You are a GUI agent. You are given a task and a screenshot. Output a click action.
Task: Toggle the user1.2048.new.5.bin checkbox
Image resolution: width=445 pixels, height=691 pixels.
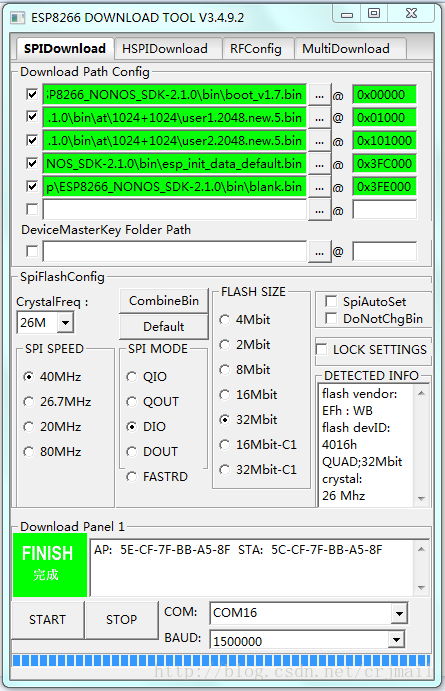[32, 117]
